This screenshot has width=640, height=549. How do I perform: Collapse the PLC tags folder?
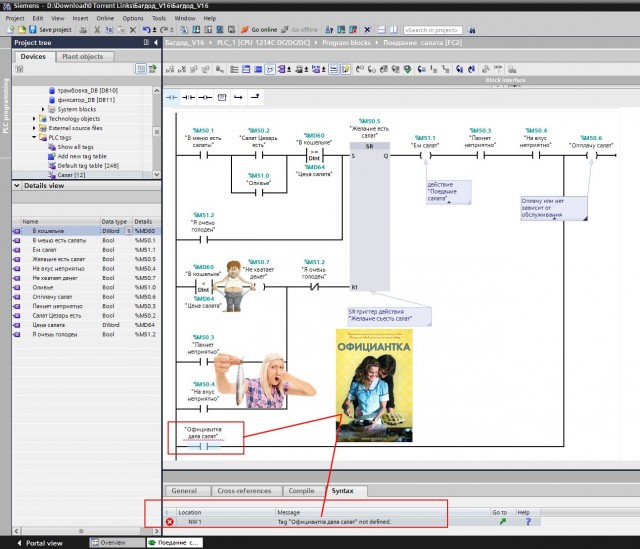pyautogui.click(x=34, y=137)
